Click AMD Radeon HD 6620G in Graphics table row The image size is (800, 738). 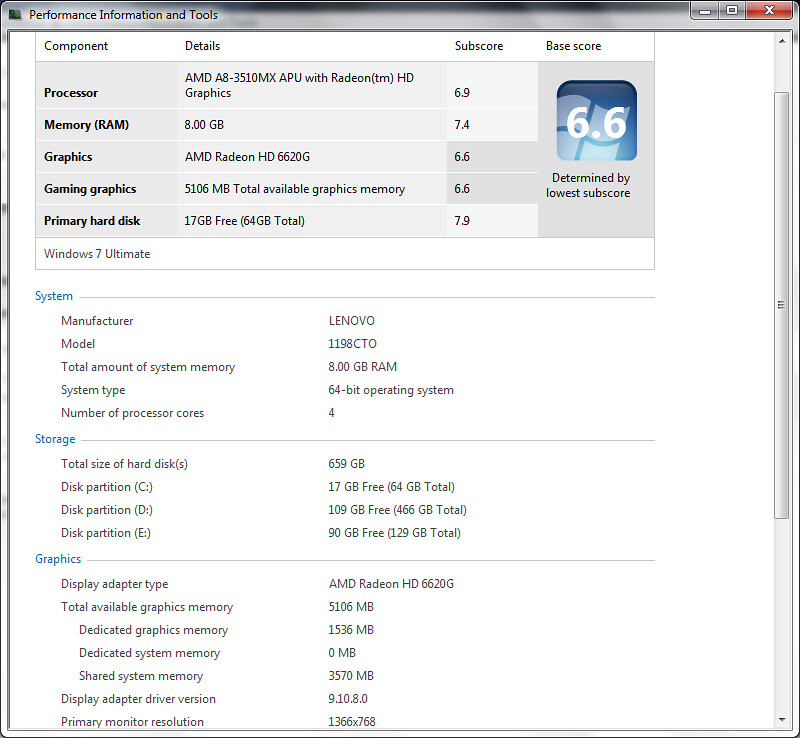[x=247, y=157]
